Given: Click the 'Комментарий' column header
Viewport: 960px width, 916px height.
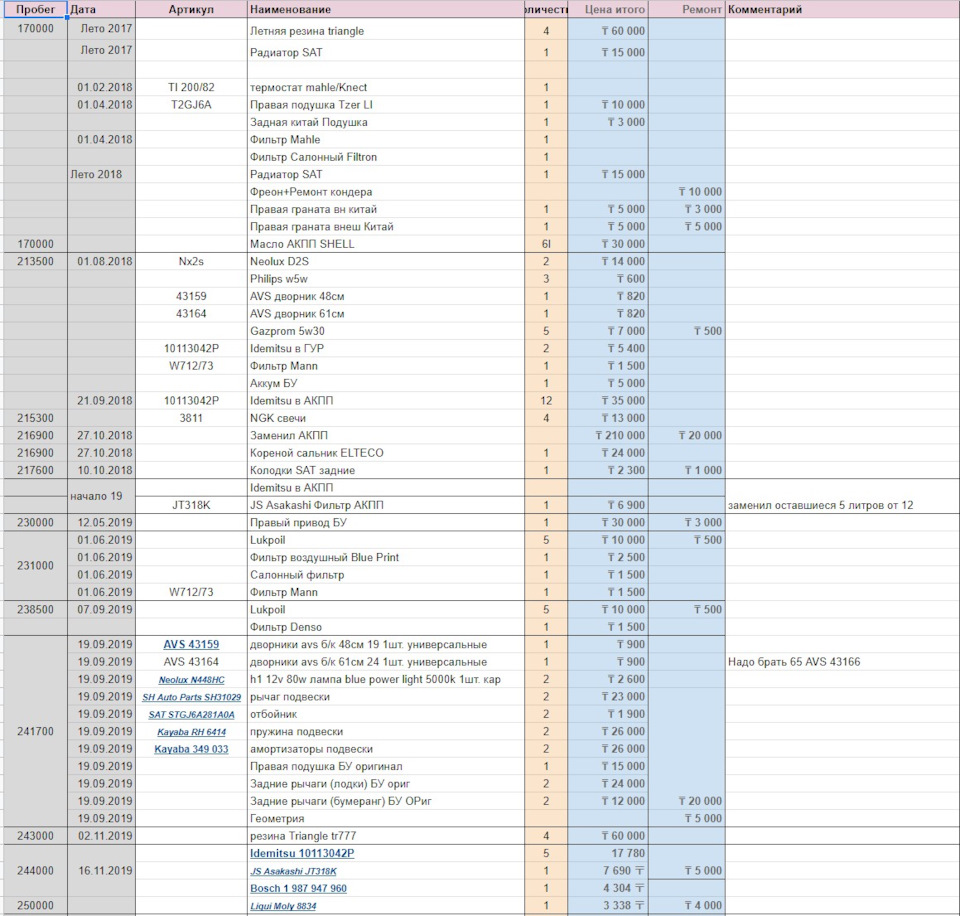Looking at the screenshot, I should coord(842,9).
